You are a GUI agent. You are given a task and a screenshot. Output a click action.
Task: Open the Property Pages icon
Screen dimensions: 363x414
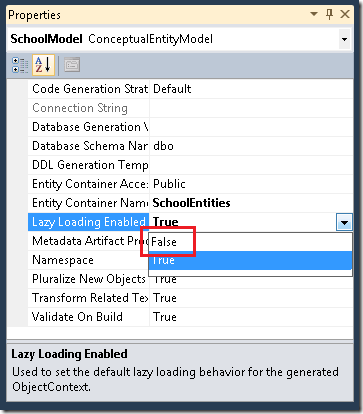72,65
